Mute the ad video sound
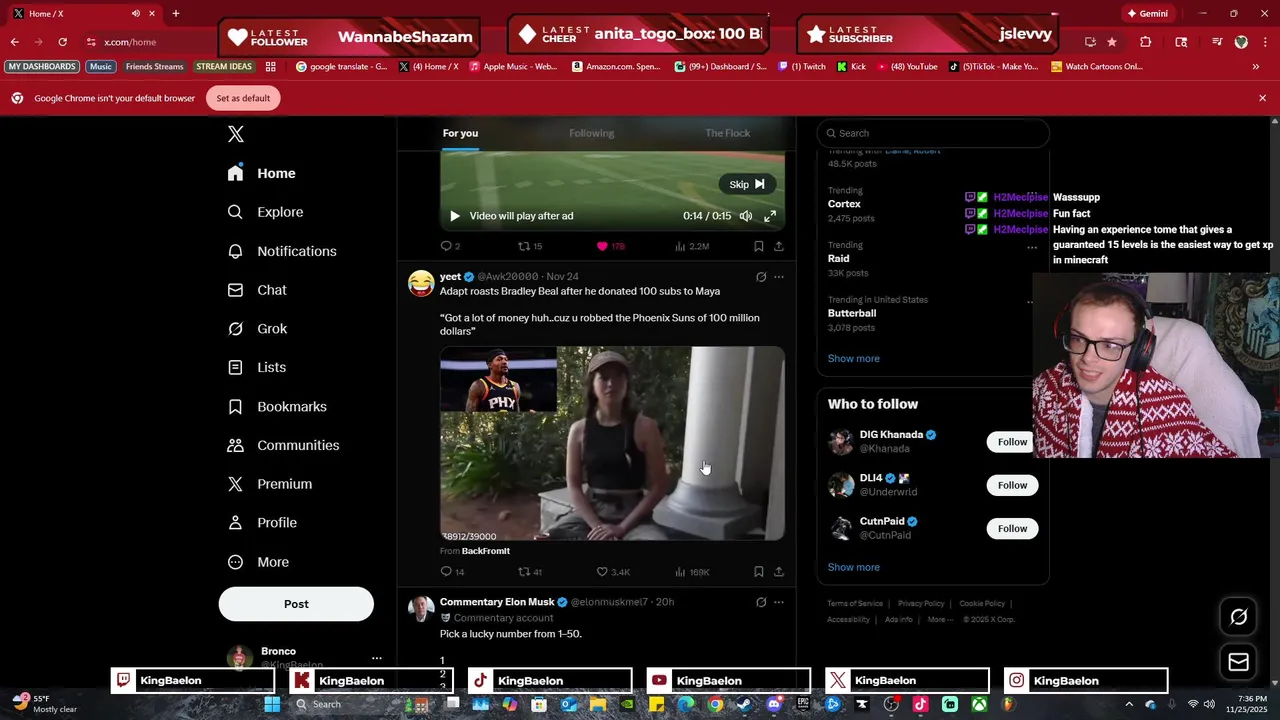Image resolution: width=1280 pixels, height=720 pixels. point(746,216)
